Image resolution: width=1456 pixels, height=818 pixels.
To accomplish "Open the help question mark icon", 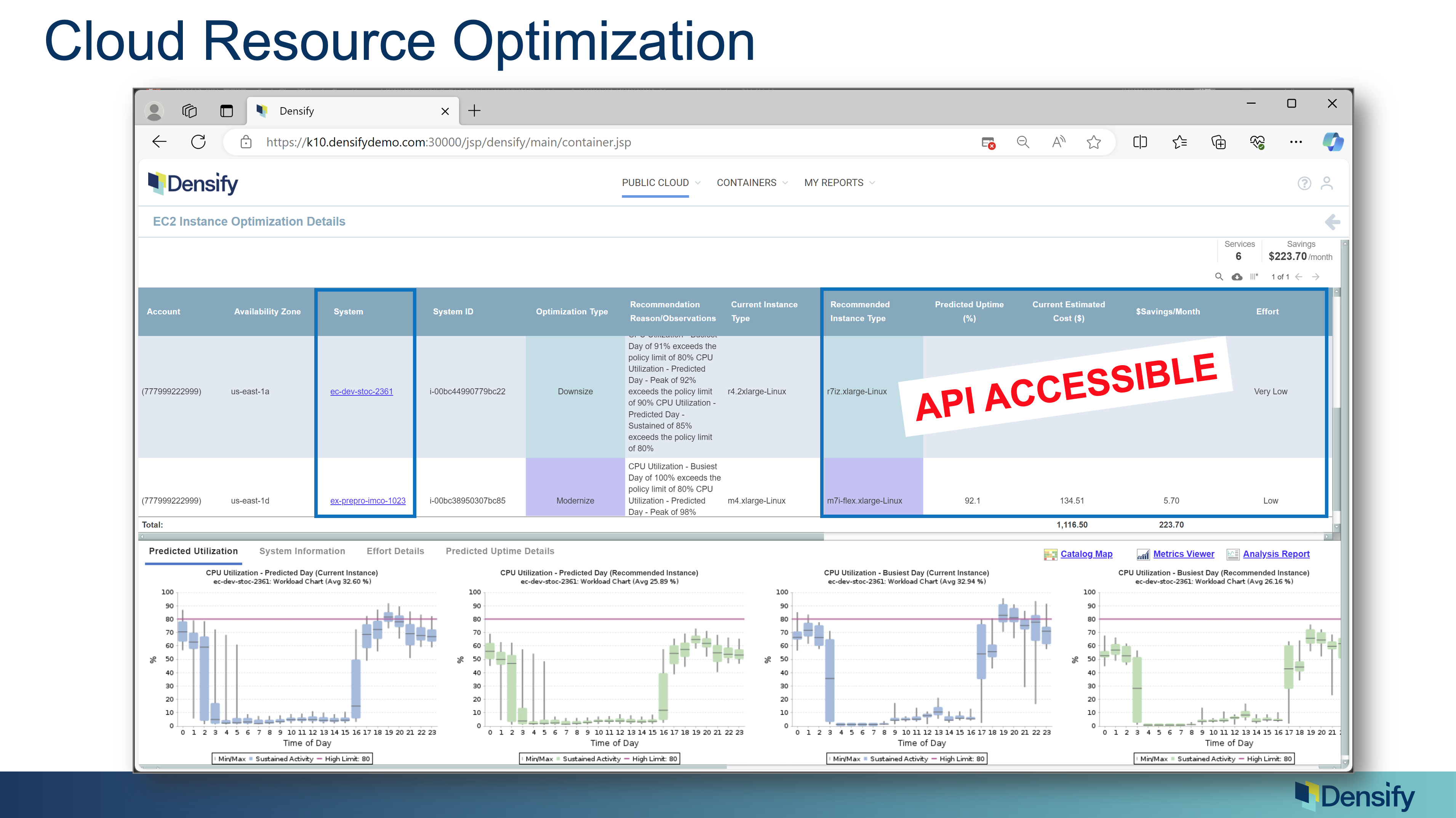I will (x=1304, y=183).
